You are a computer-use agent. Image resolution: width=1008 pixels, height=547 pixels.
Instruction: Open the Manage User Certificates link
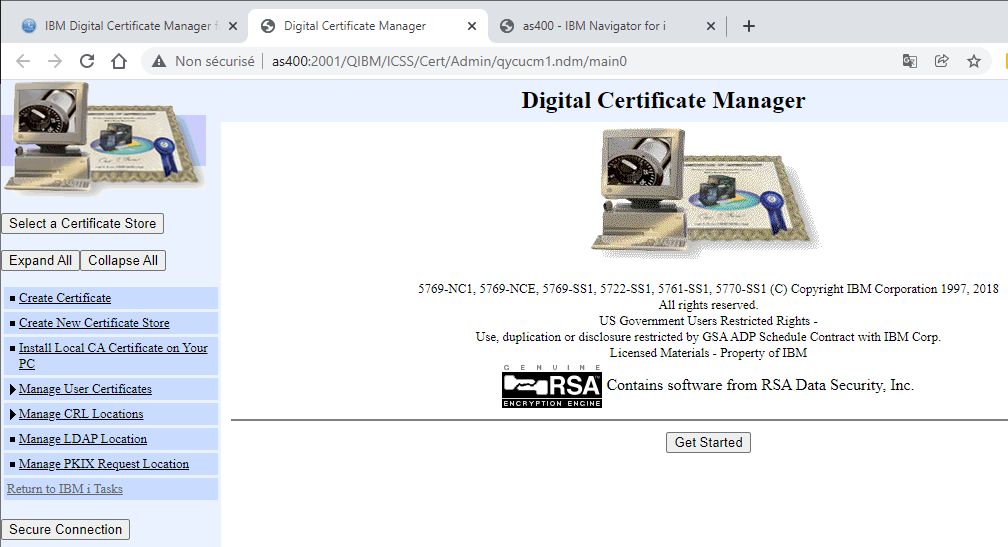(86, 389)
